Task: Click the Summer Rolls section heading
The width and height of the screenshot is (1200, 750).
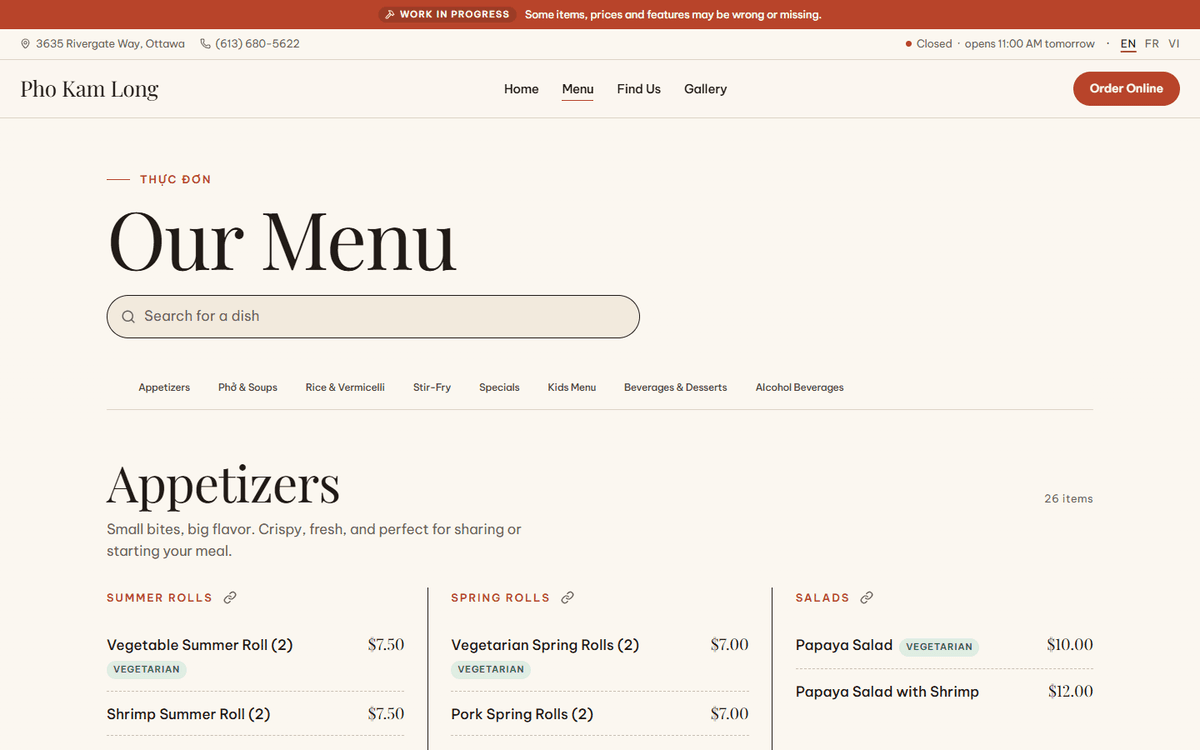Action: point(160,598)
